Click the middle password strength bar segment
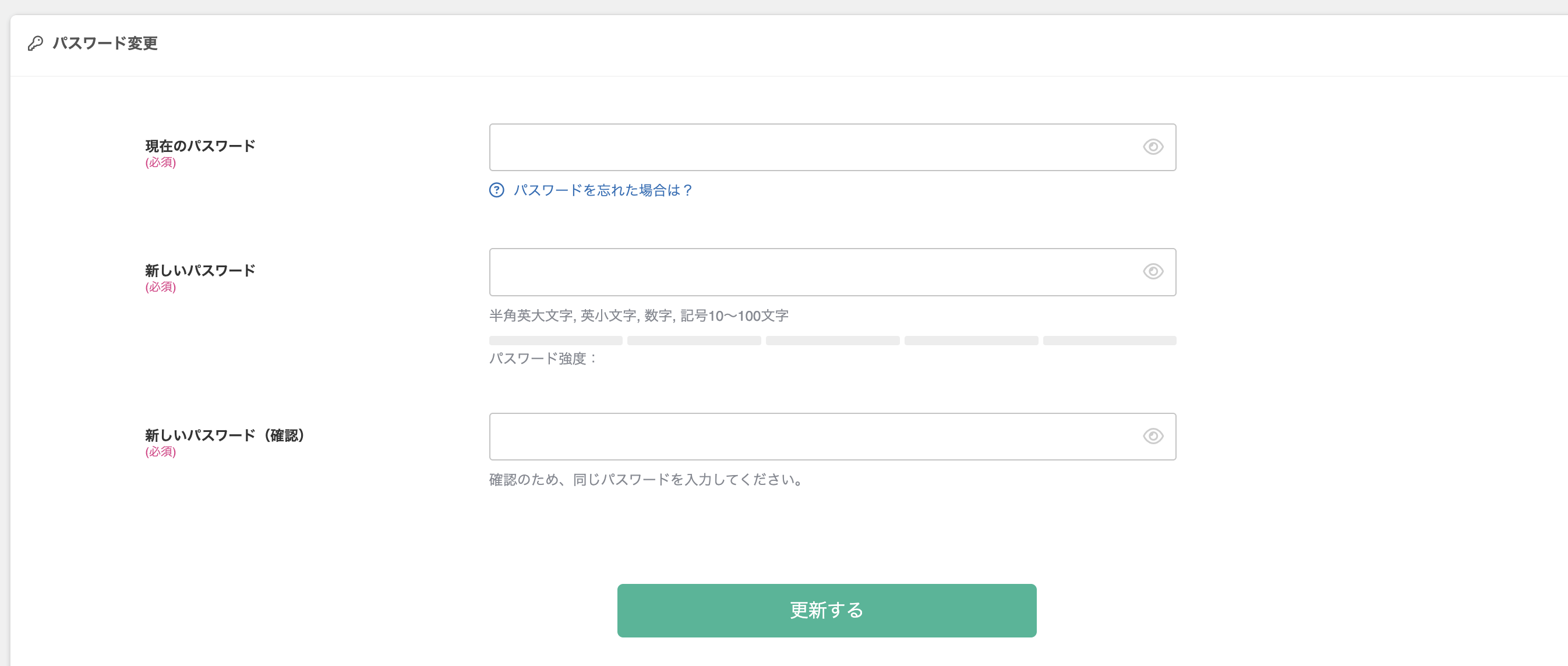The height and width of the screenshot is (666, 1568). point(832,341)
